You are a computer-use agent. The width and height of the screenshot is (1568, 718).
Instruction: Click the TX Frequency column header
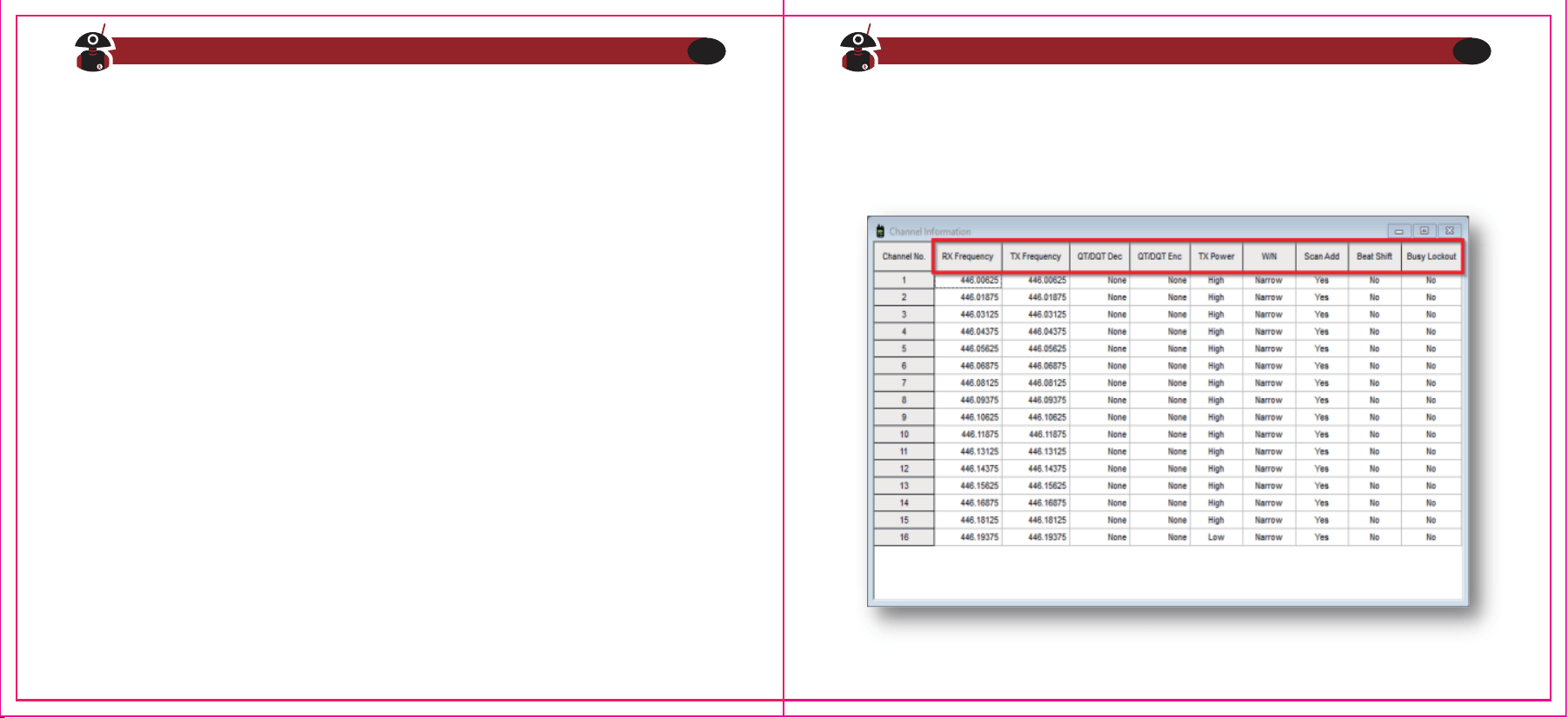tap(1035, 256)
